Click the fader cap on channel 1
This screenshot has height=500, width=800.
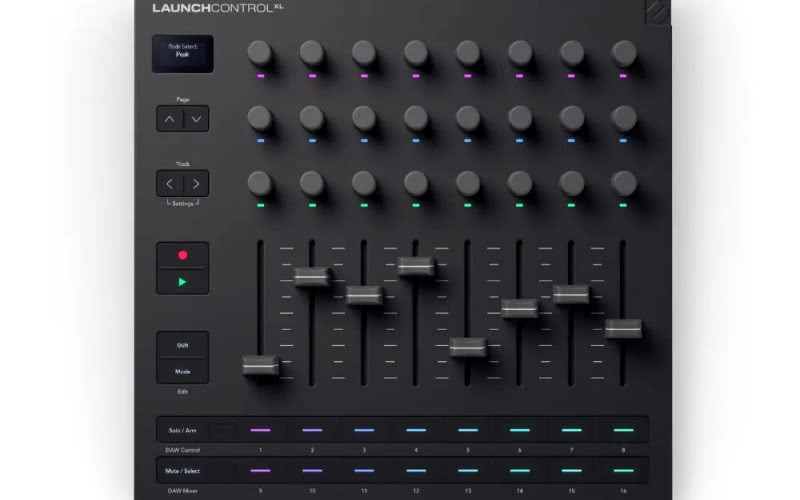click(260, 365)
